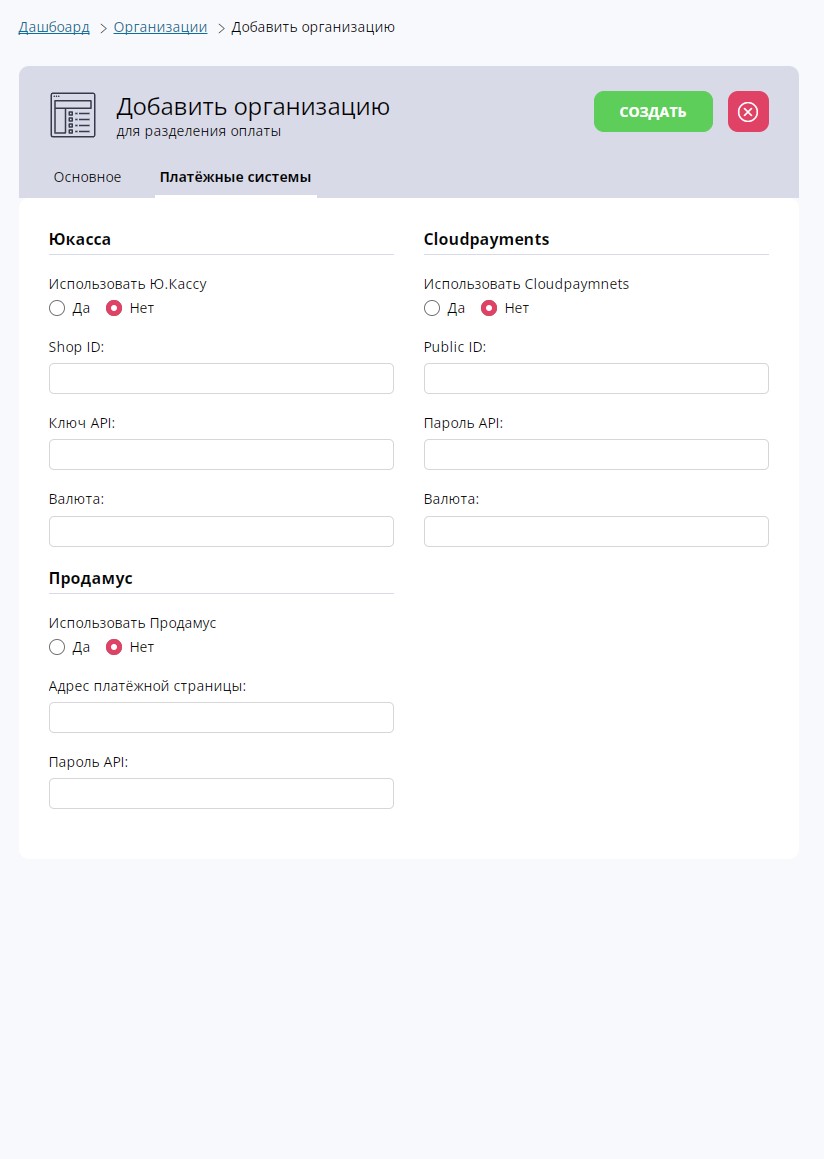This screenshot has width=824, height=1159.
Task: Go to Дашбоард via breadcrumb link
Action: pos(54,27)
